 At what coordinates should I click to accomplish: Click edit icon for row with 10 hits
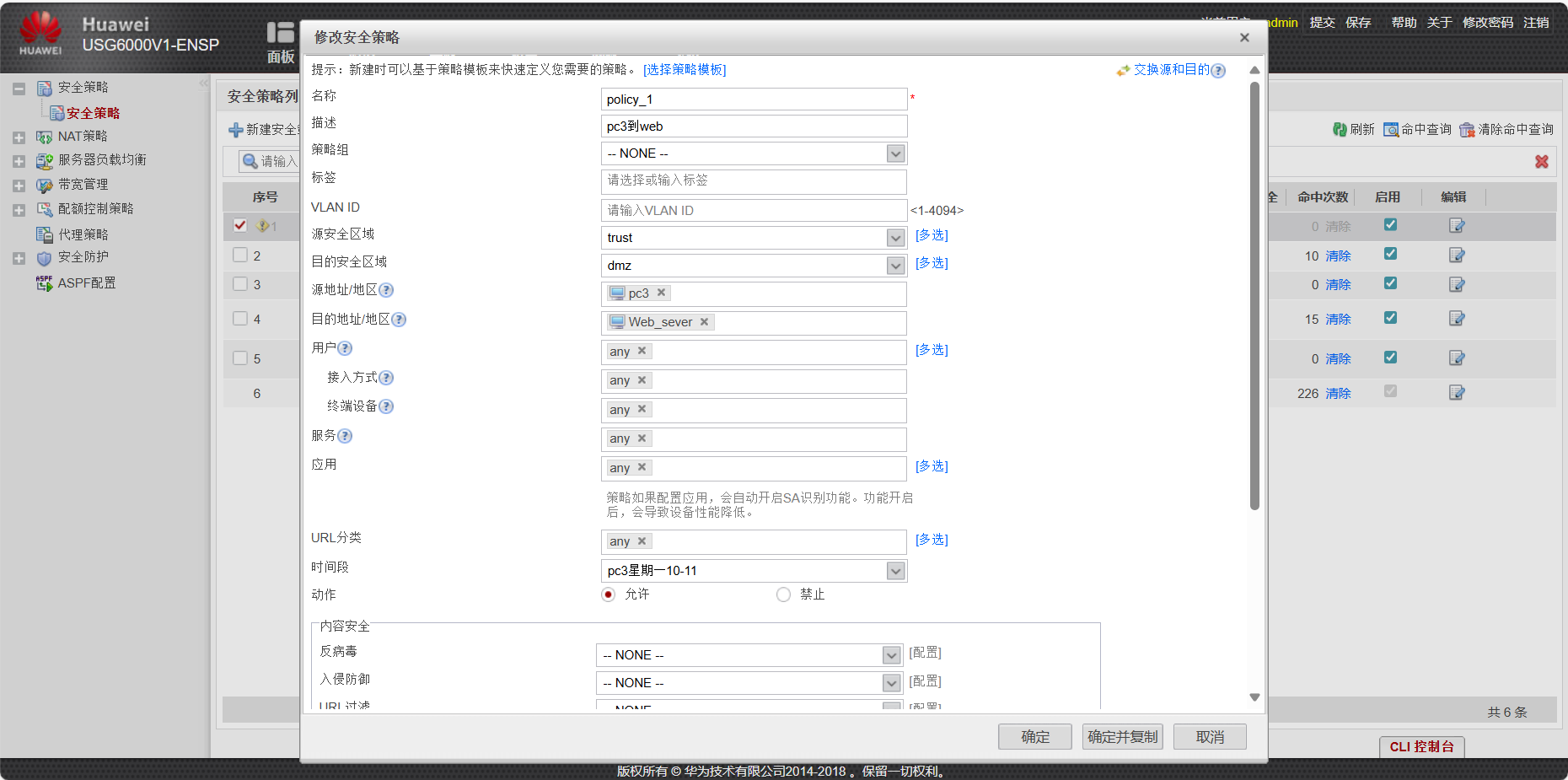[x=1457, y=255]
